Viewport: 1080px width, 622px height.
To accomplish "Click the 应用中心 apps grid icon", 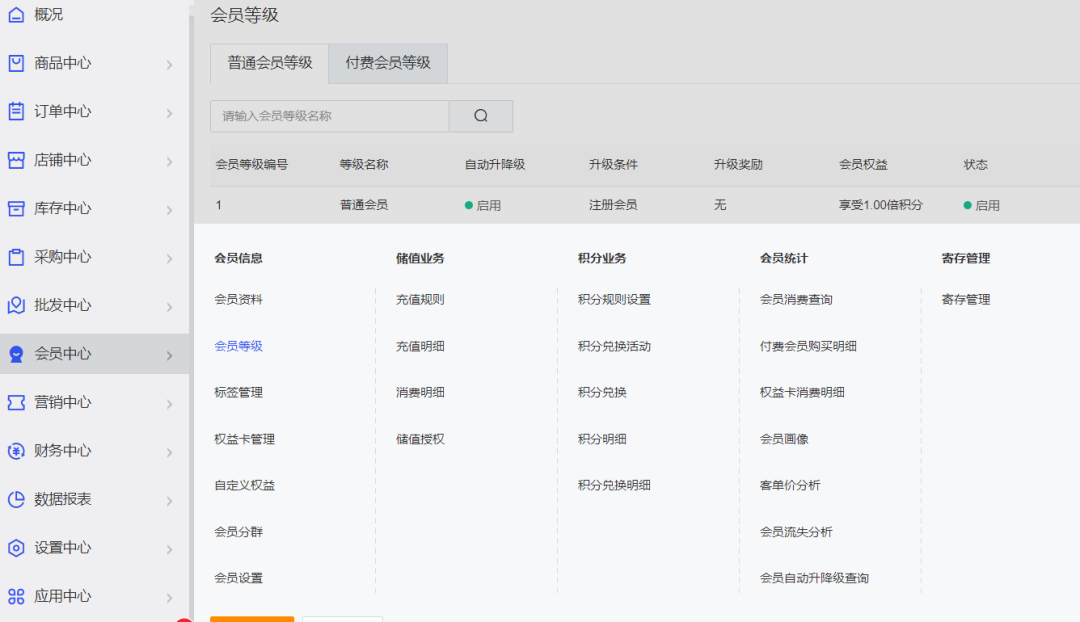I will click(x=16, y=596).
